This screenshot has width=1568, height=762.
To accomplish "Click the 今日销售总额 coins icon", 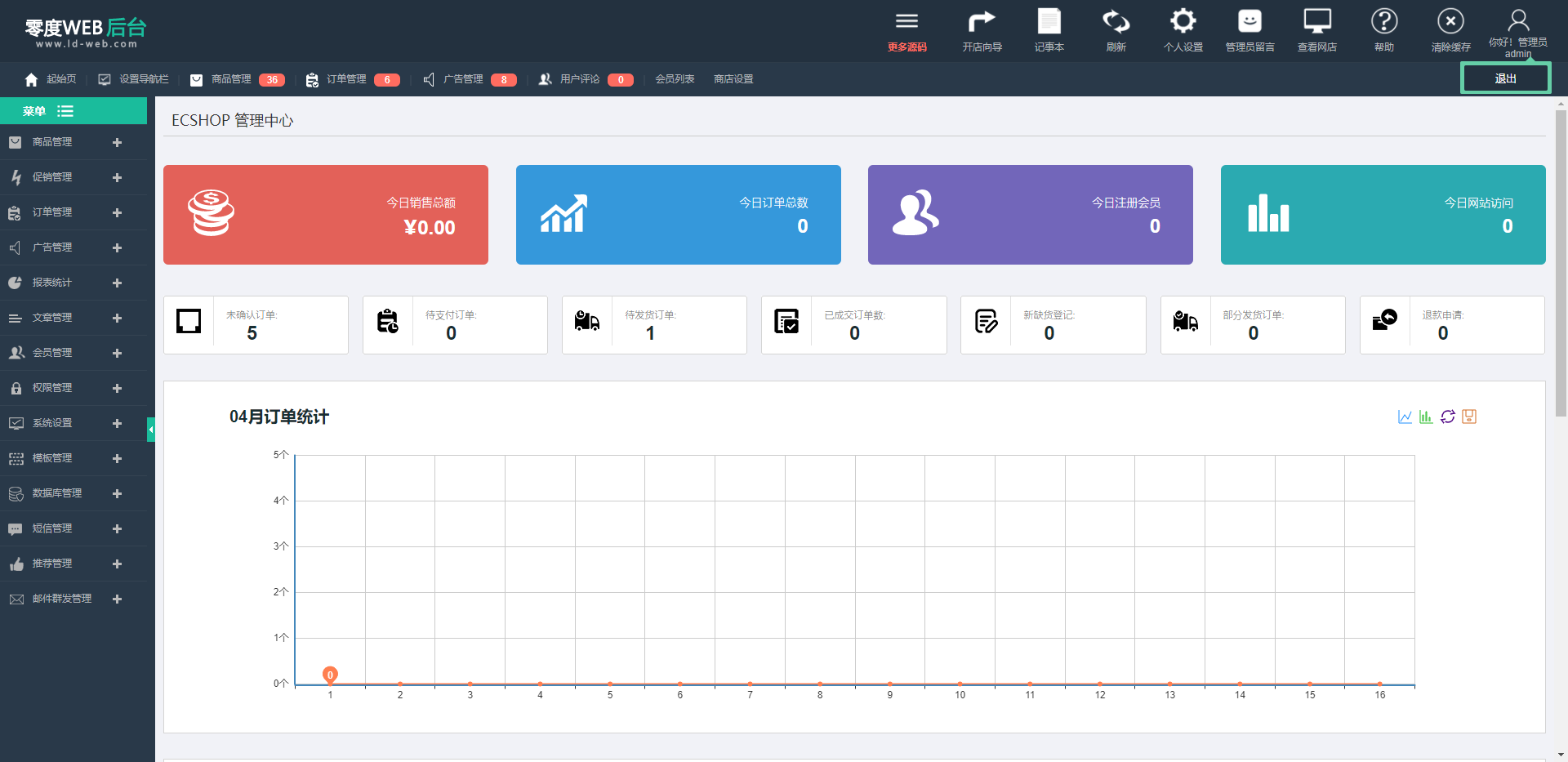I will pyautogui.click(x=211, y=213).
